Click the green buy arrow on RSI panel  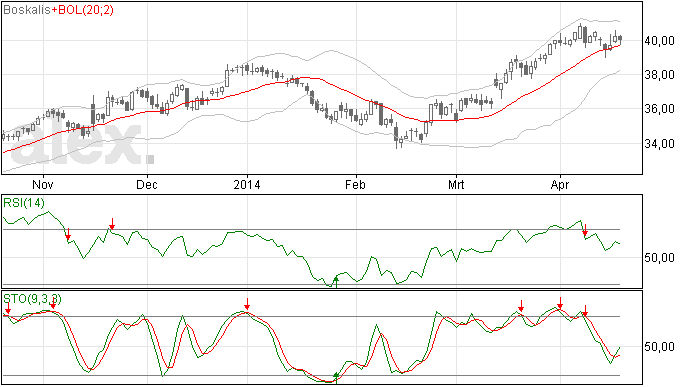(337, 282)
